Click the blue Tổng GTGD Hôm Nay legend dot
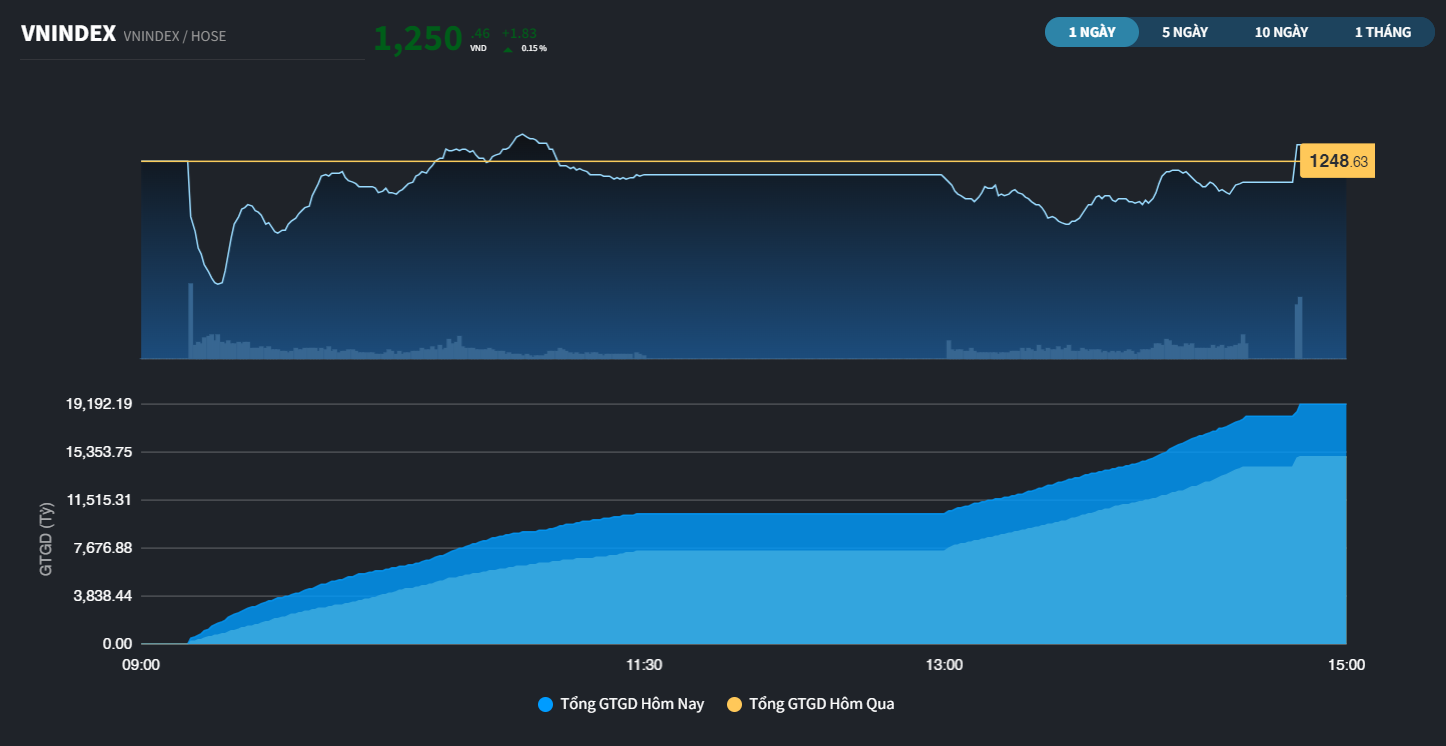 [545, 704]
